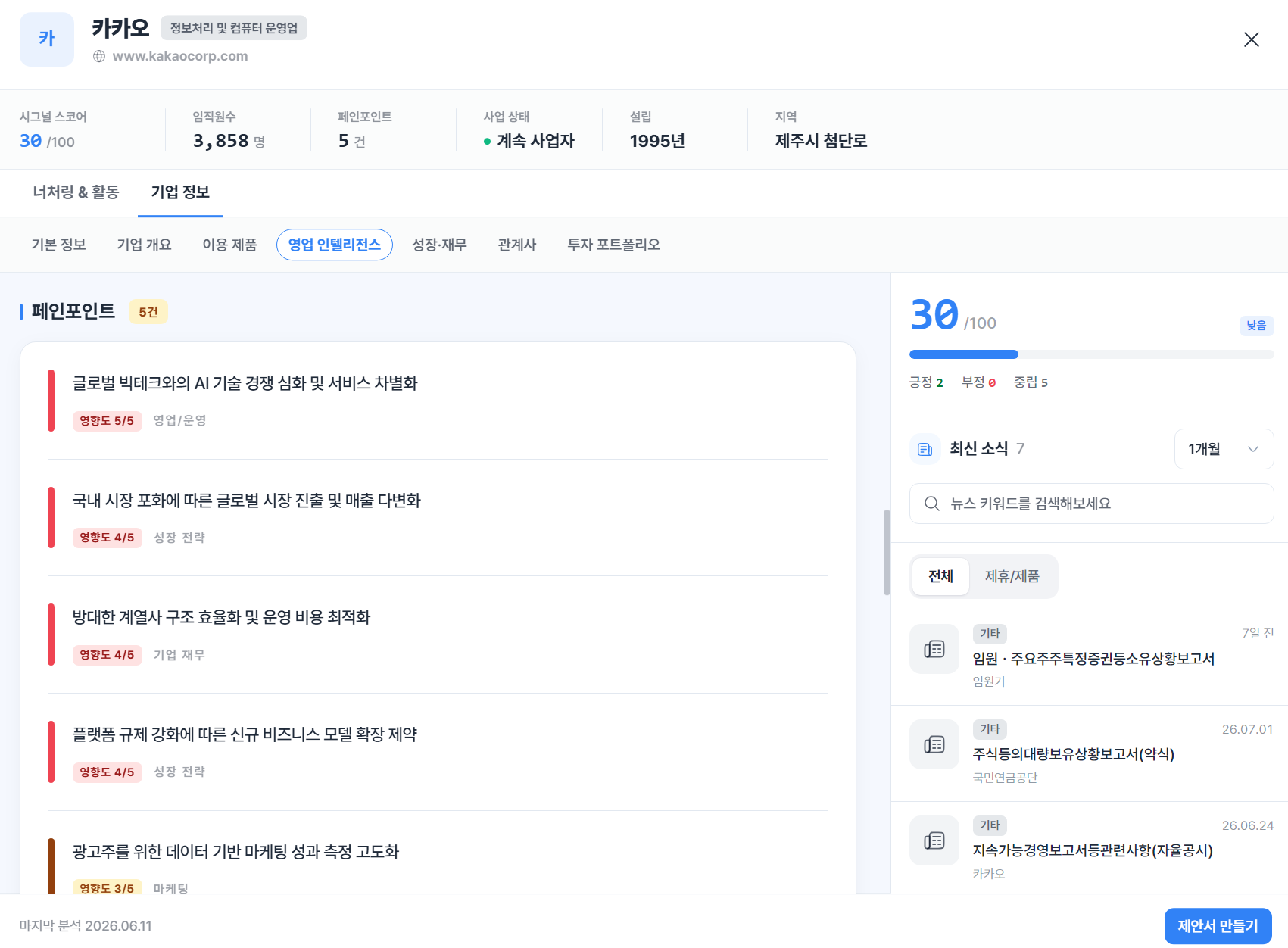This screenshot has height=948, width=1288.
Task: Click the signal score progress bar
Action: click(1092, 354)
